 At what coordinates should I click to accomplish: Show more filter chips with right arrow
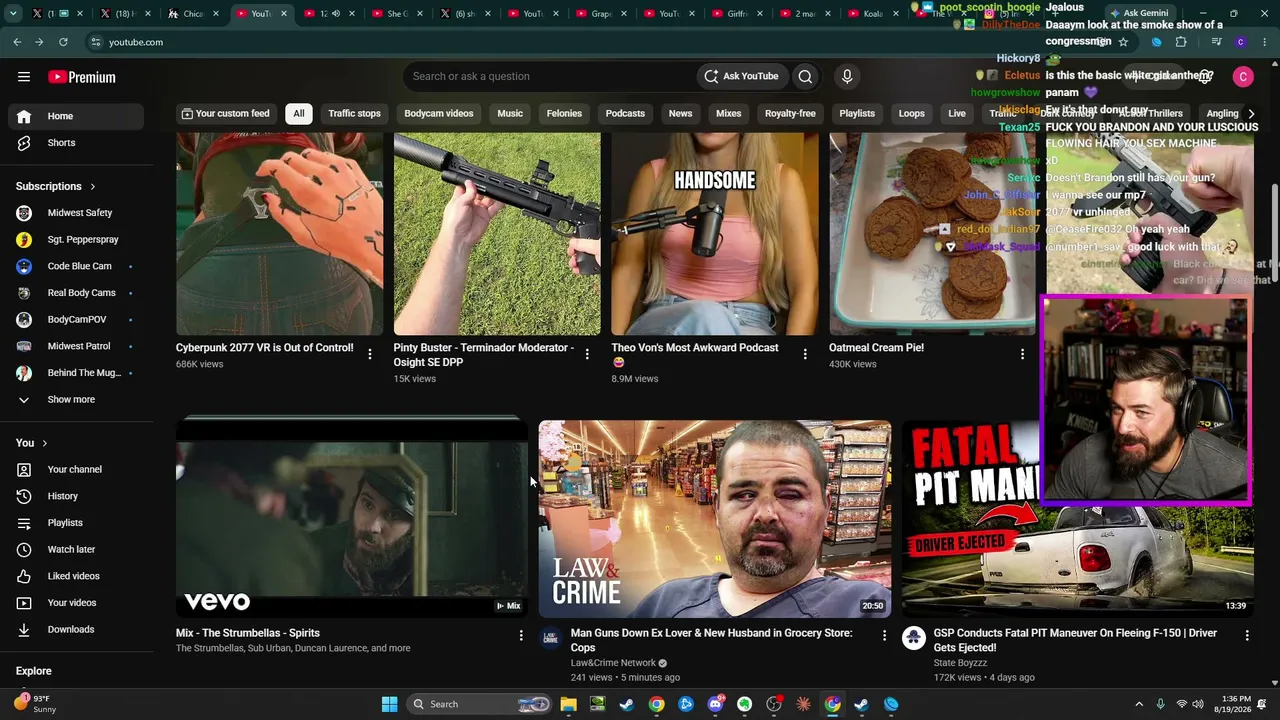[1251, 113]
